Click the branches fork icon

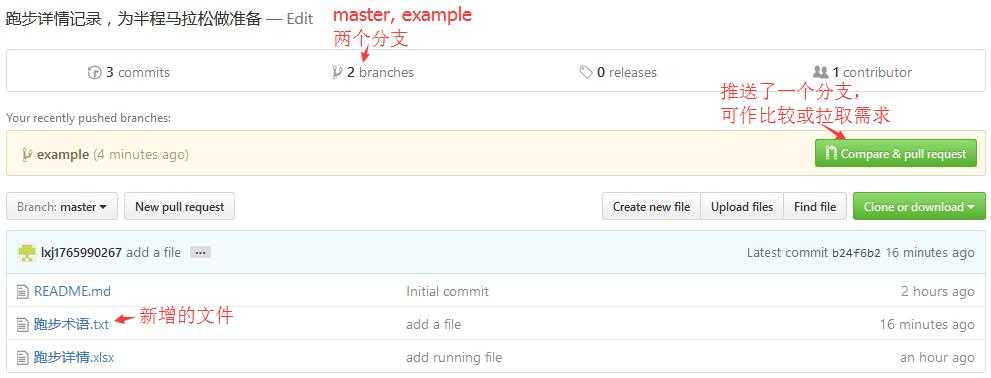[x=337, y=73]
